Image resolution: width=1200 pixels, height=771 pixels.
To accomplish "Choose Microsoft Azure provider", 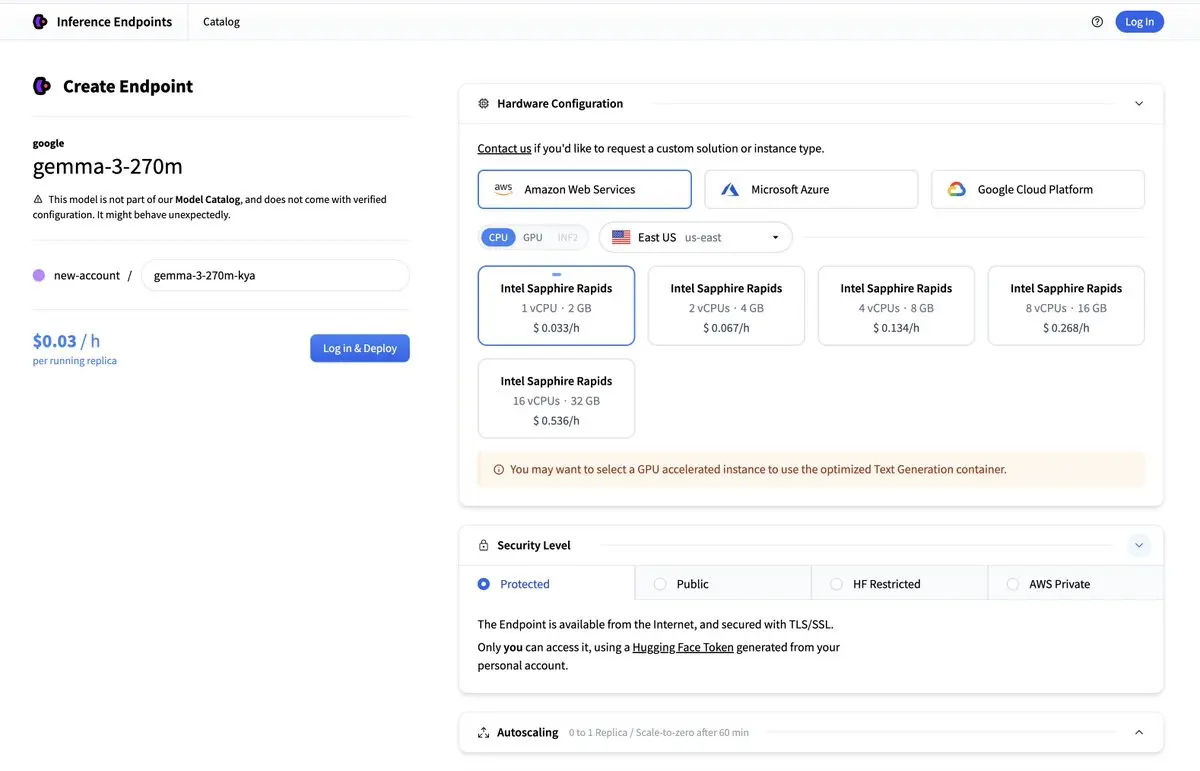I will 811,189.
